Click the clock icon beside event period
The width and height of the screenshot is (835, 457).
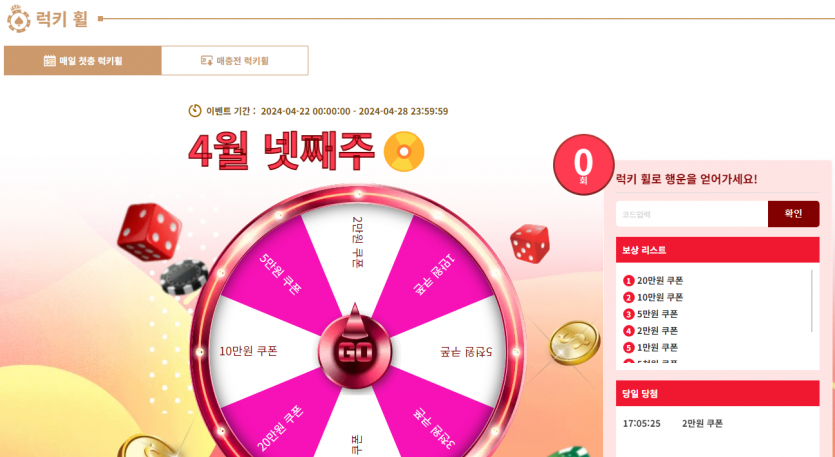[195, 111]
